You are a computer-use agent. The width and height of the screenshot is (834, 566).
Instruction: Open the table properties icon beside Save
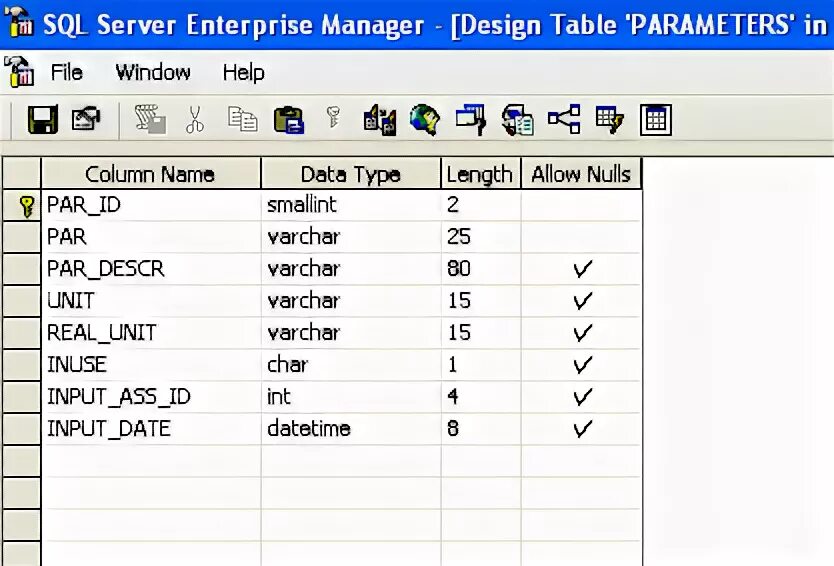coord(86,119)
